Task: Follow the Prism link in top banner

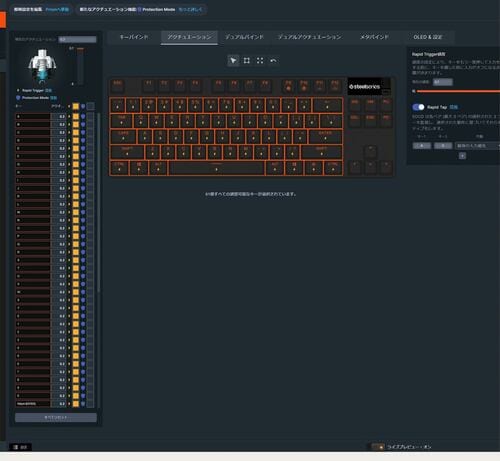Action: pyautogui.click(x=57, y=10)
